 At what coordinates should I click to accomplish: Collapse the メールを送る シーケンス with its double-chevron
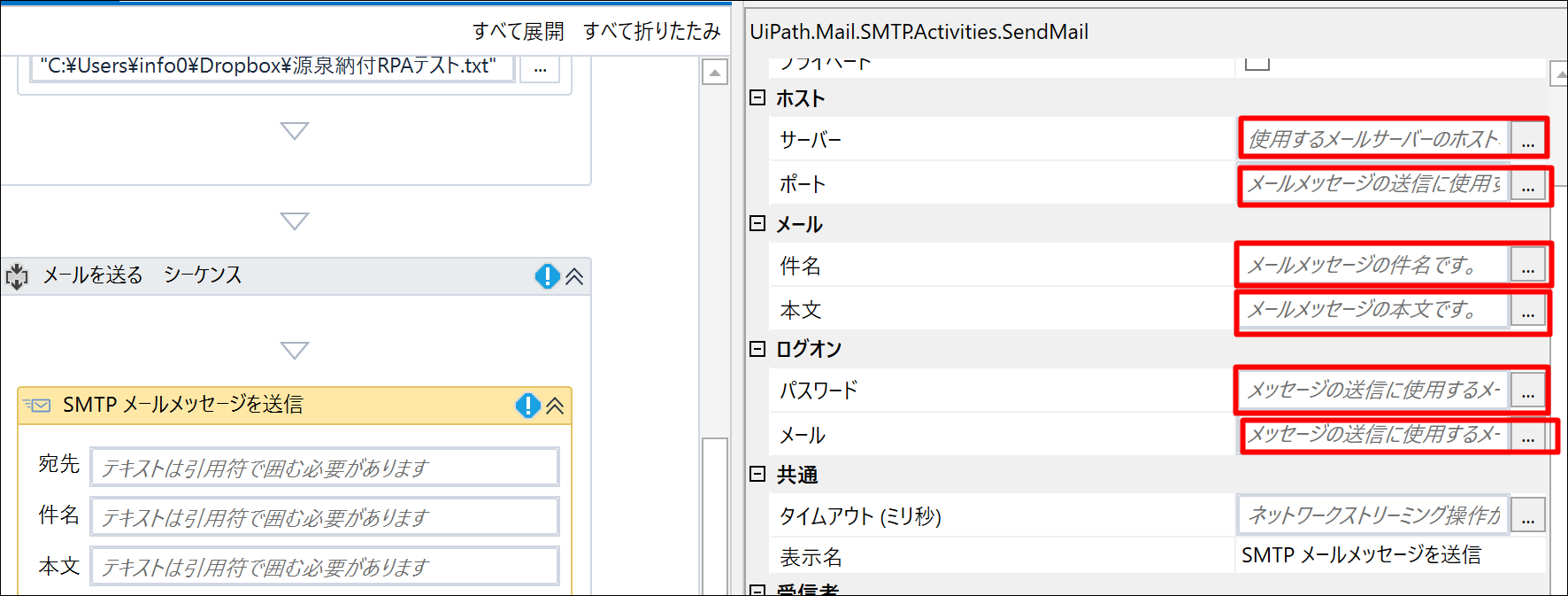[574, 276]
